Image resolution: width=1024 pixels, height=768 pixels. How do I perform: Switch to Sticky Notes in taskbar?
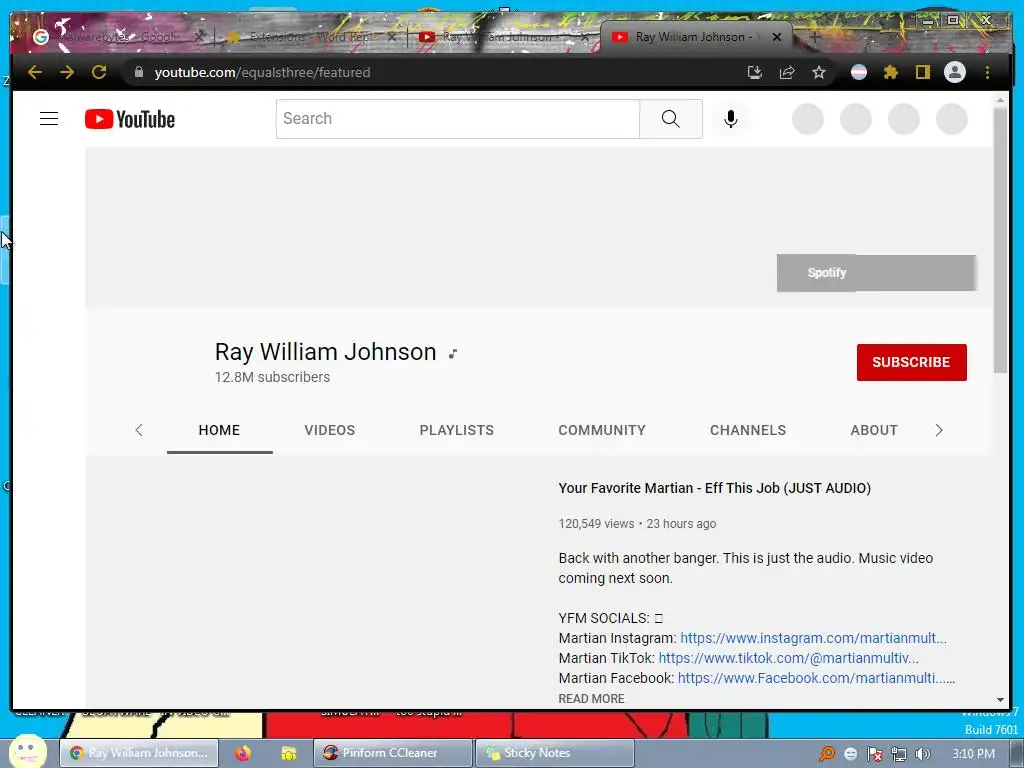554,753
